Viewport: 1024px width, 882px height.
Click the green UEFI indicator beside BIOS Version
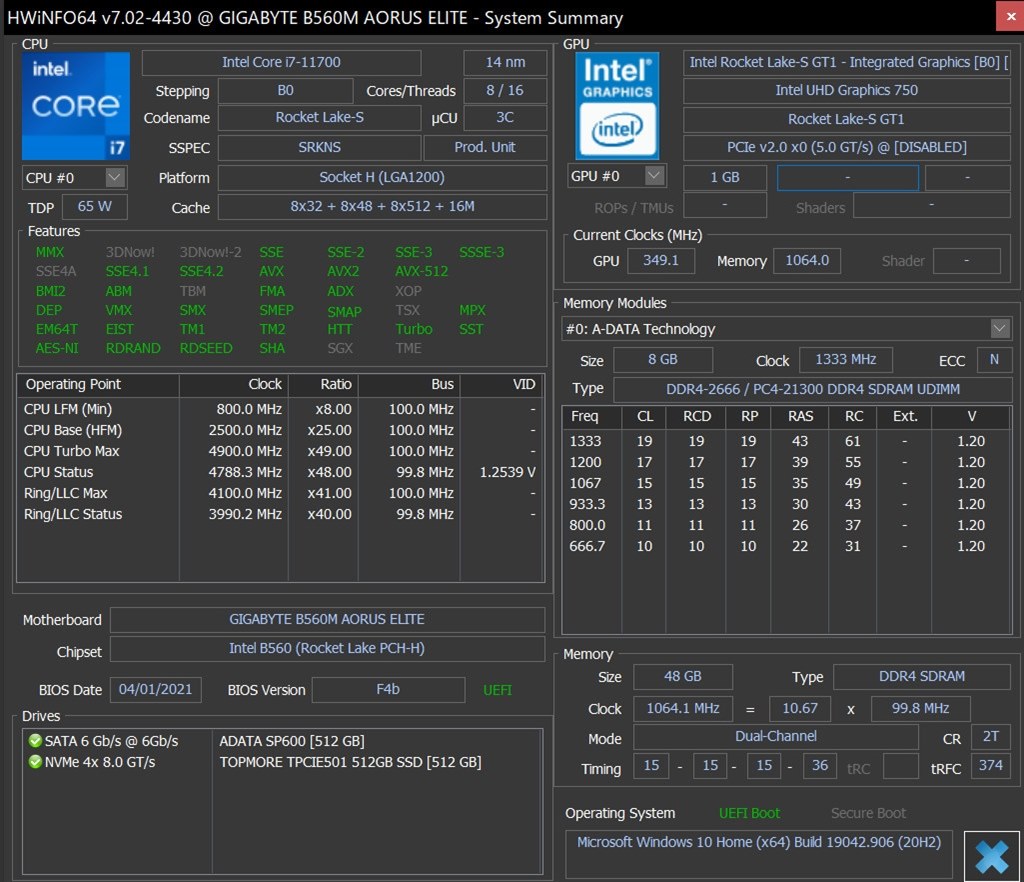497,689
